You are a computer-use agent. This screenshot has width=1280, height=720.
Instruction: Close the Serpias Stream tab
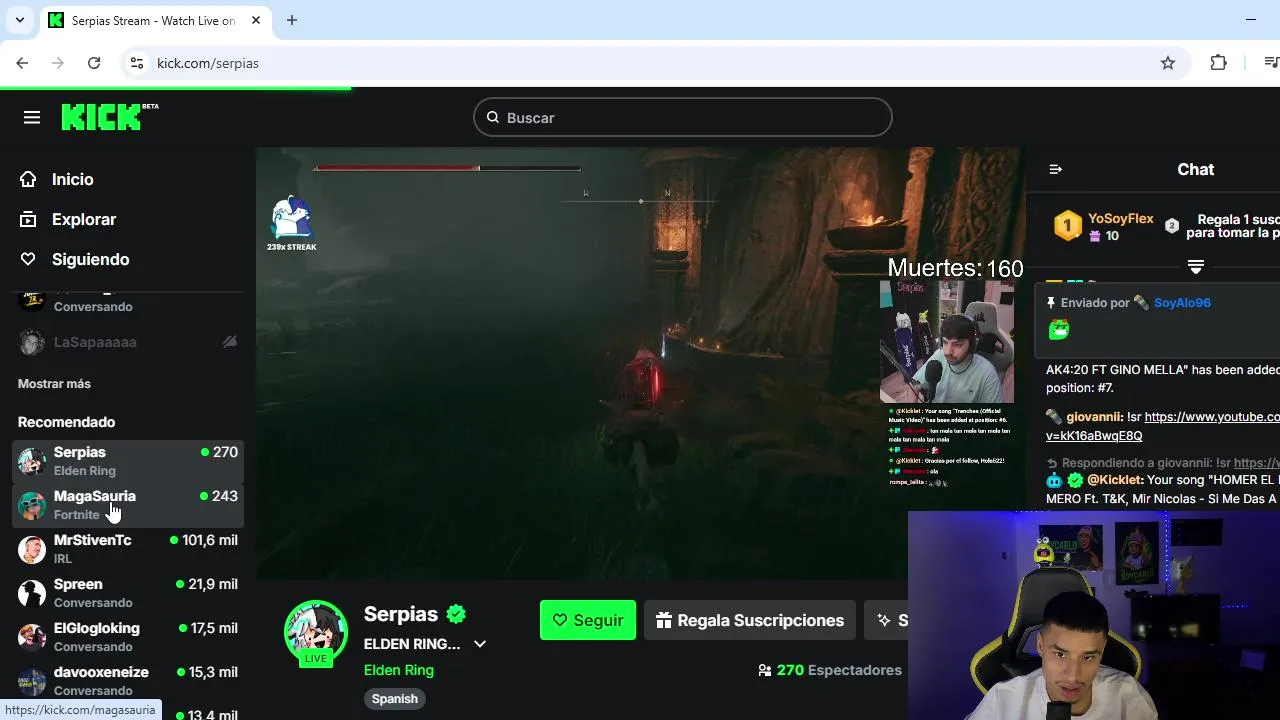tap(255, 20)
